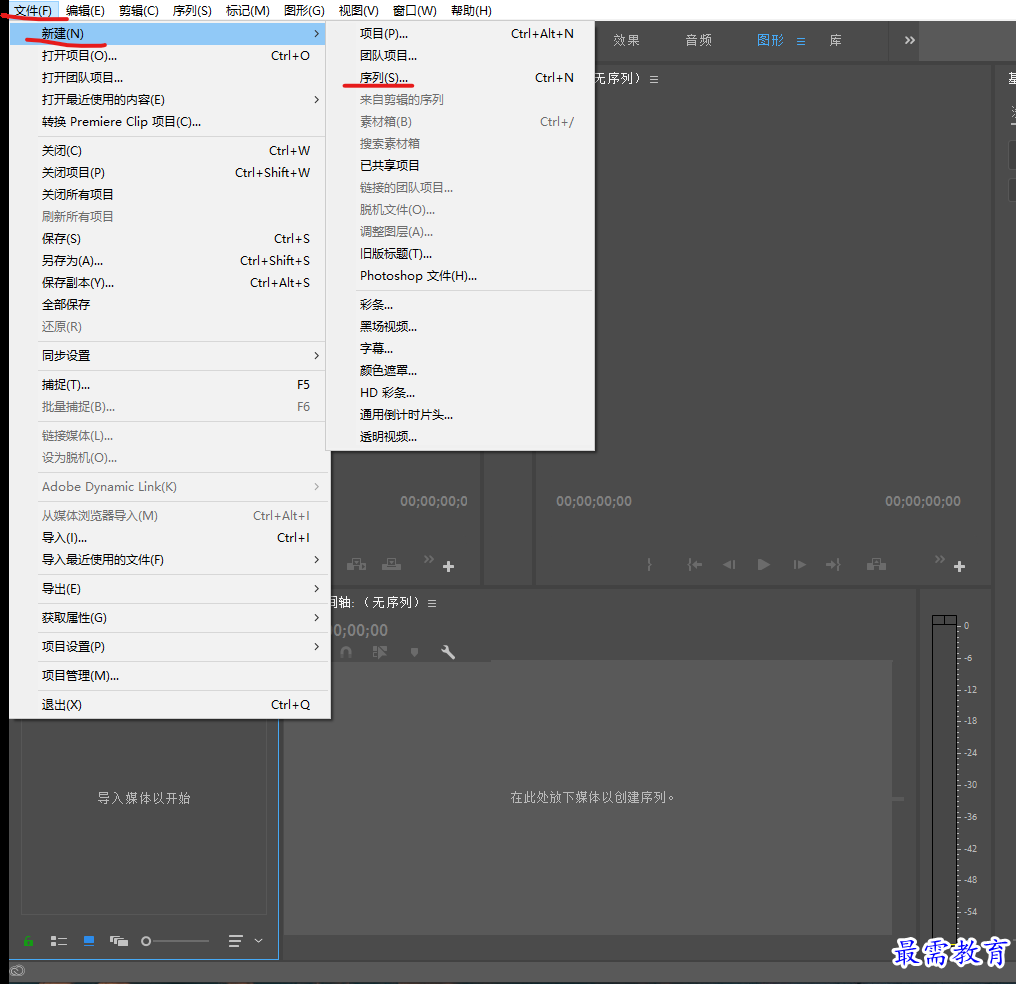Expand the 同步设置 submenu
This screenshot has height=984, width=1016.
tap(168, 356)
